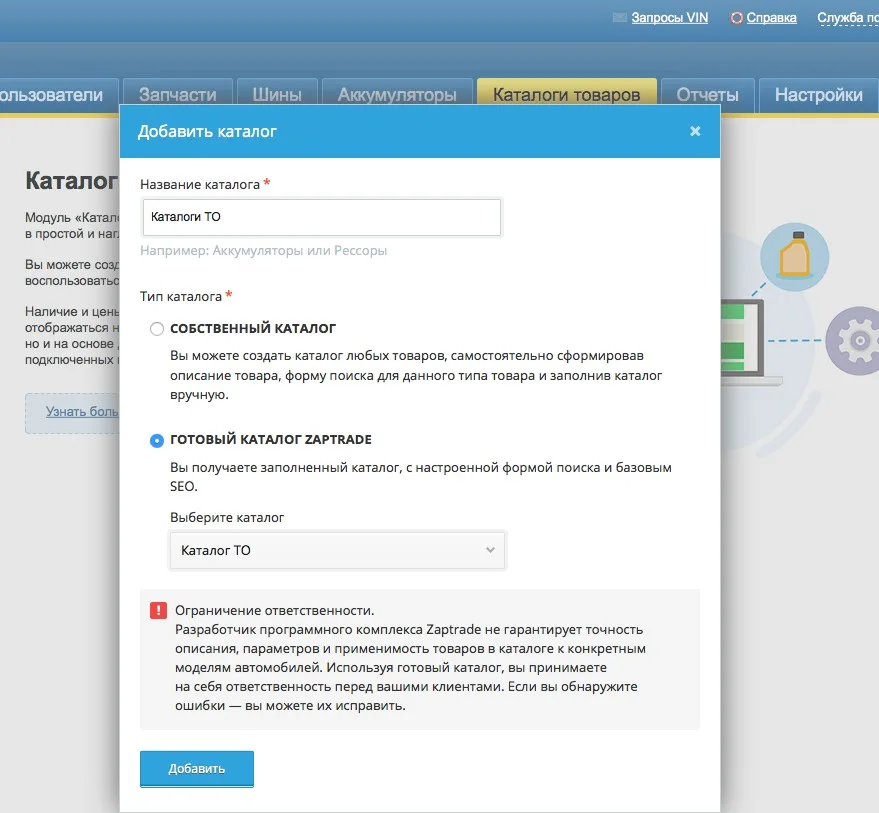879x813 pixels.
Task: Close the Добавить каталог dialog with X
Action: 695,131
